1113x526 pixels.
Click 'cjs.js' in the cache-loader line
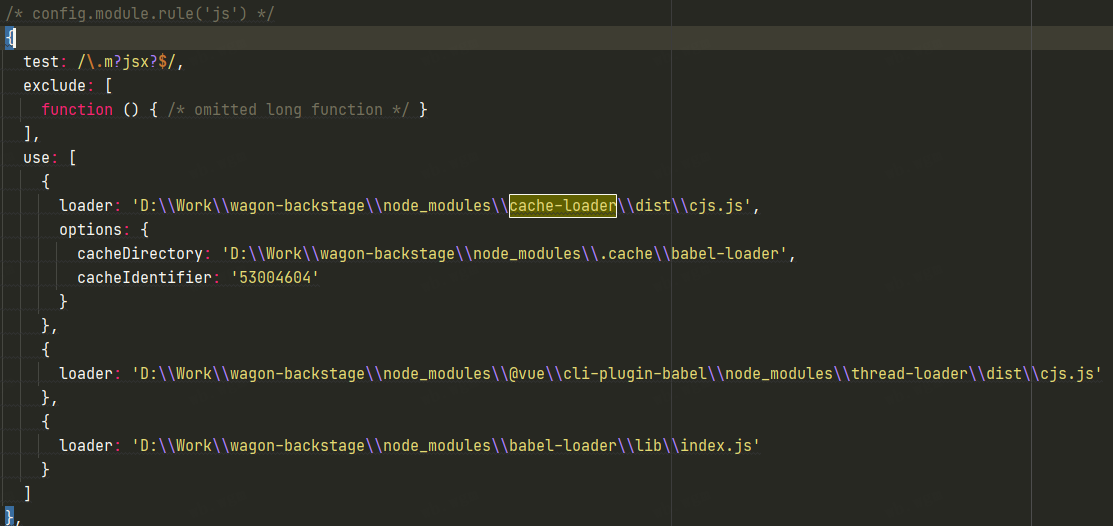716,206
